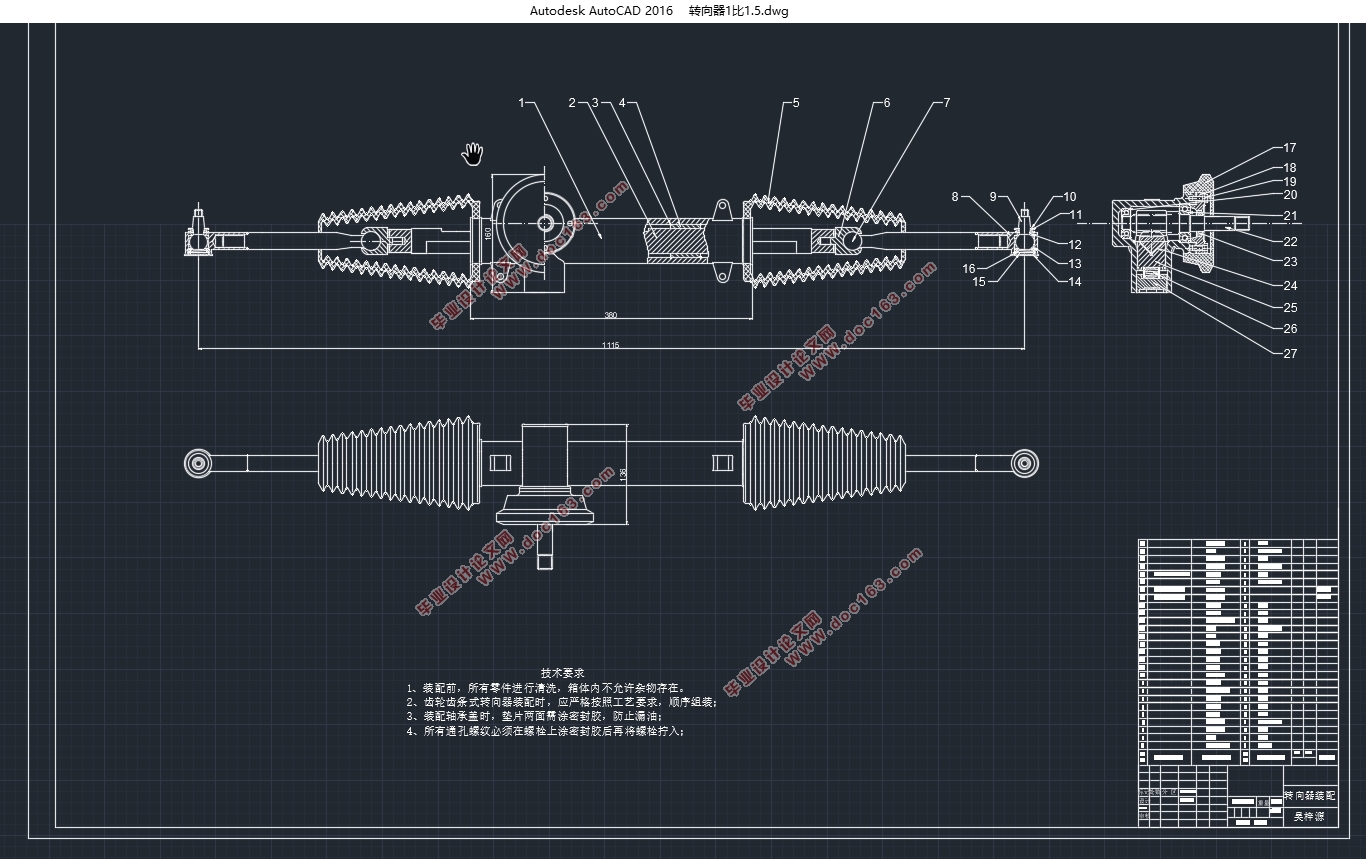The image size is (1366, 859).
Task: Click part callout number 9
Action: point(994,197)
